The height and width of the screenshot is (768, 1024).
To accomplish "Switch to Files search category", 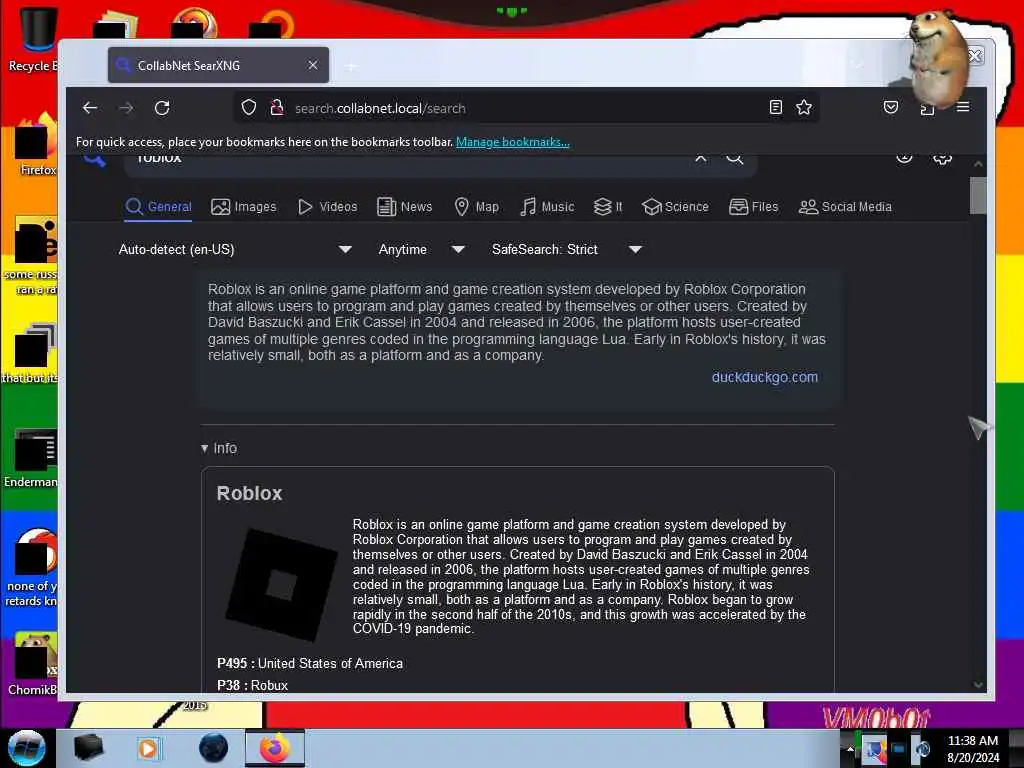I will coord(754,207).
